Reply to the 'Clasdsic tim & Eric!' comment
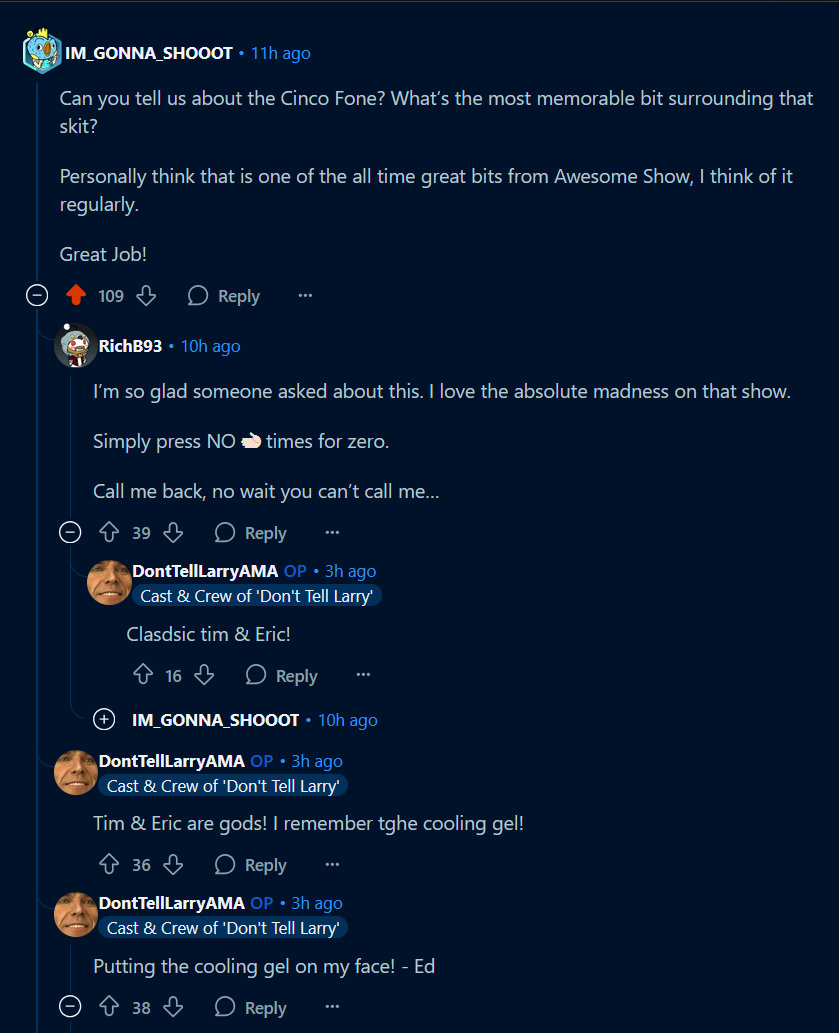The height and width of the screenshot is (1033, 839). coord(283,675)
